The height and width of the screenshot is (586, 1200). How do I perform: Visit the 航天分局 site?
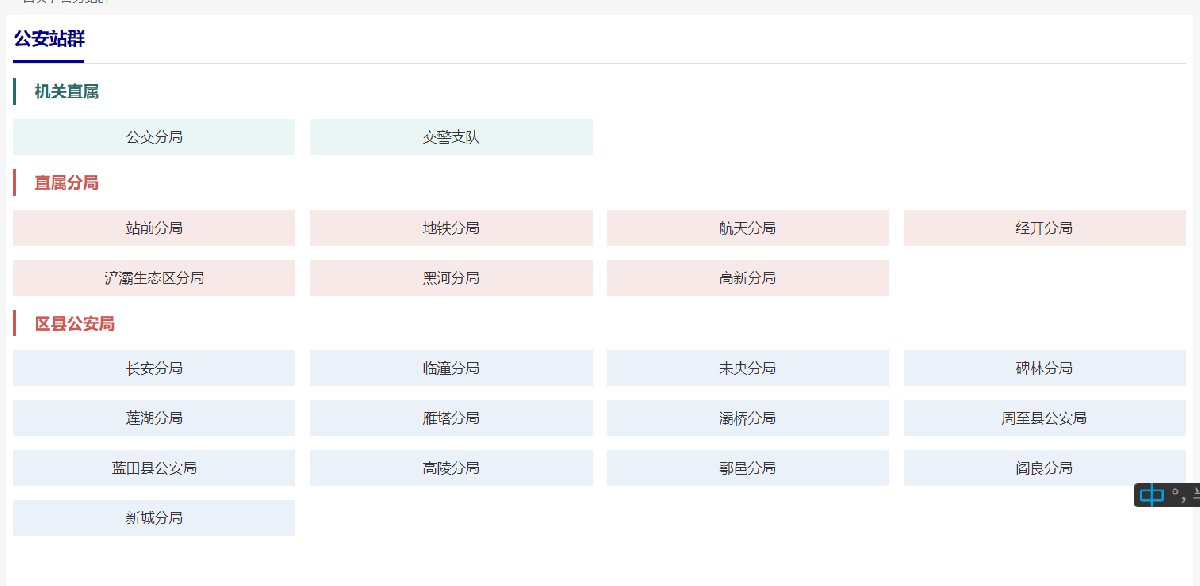[x=748, y=228]
